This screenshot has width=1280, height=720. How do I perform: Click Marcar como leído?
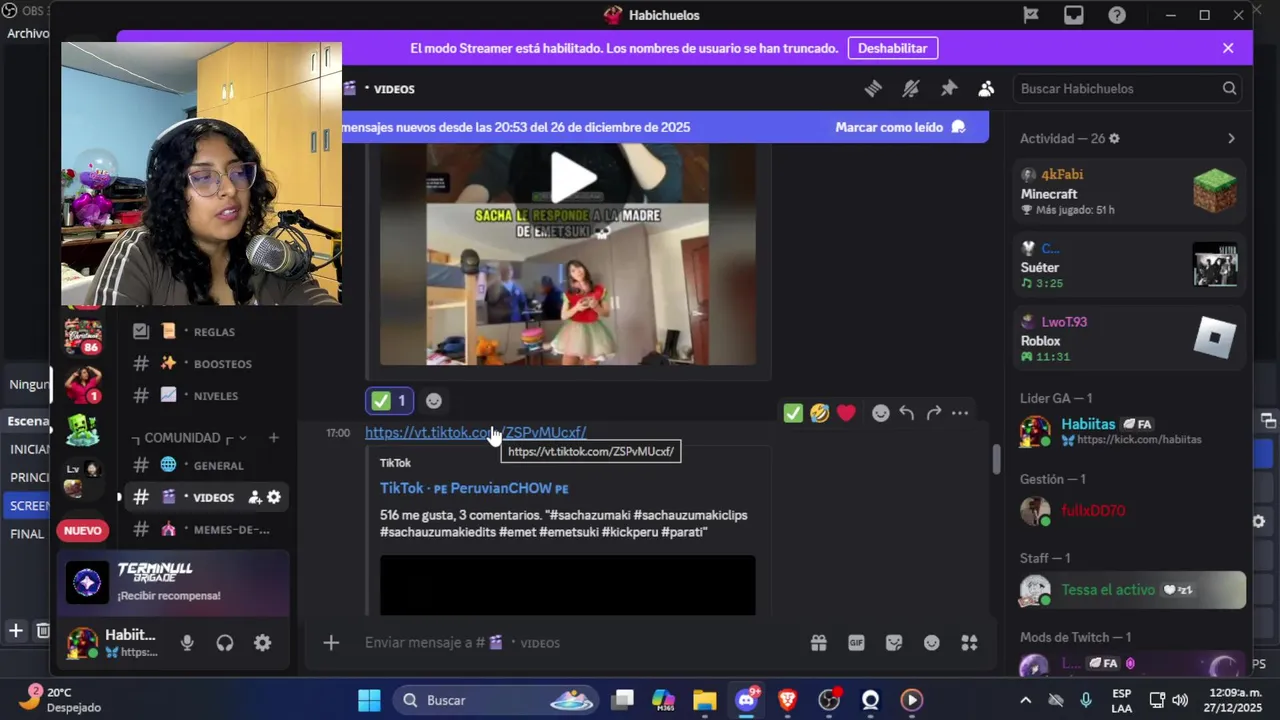tap(900, 127)
